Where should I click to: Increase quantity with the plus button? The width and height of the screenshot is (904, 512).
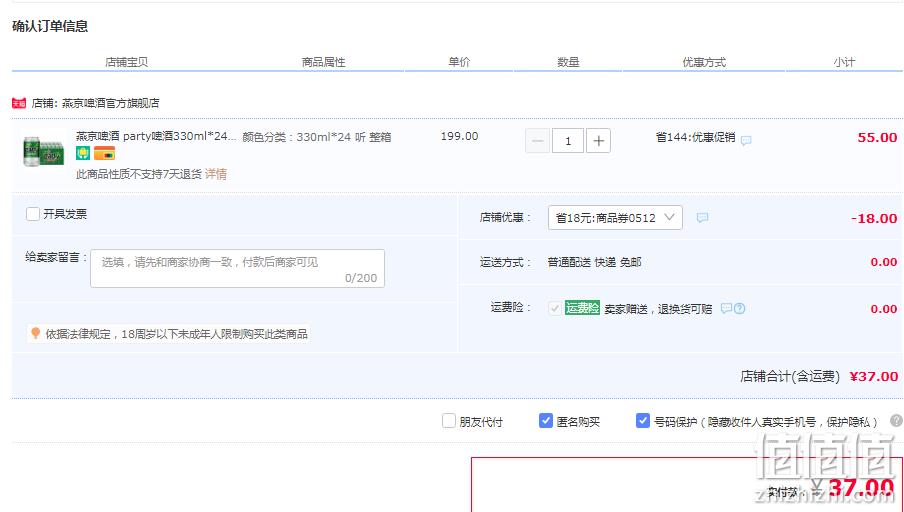tap(598, 141)
